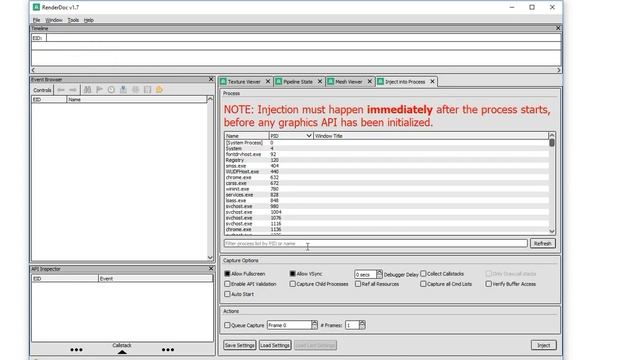The image size is (640, 360).
Task: Click the Inject into Process tab icon
Action: (x=380, y=82)
